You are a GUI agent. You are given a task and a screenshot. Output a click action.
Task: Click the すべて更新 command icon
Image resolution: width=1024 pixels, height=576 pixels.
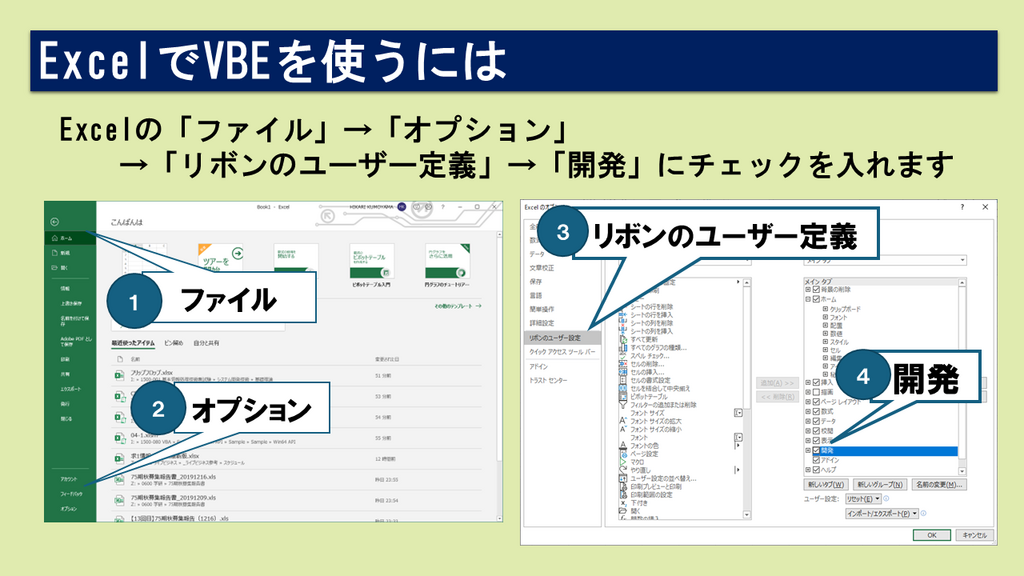point(623,340)
